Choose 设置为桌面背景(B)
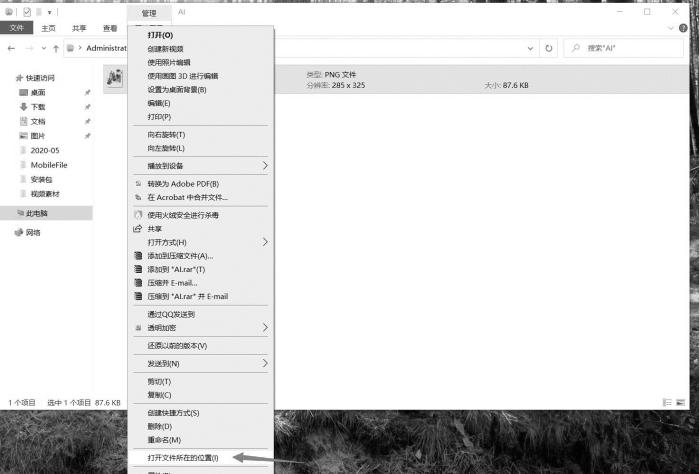The width and height of the screenshot is (699, 474). pyautogui.click(x=201, y=90)
